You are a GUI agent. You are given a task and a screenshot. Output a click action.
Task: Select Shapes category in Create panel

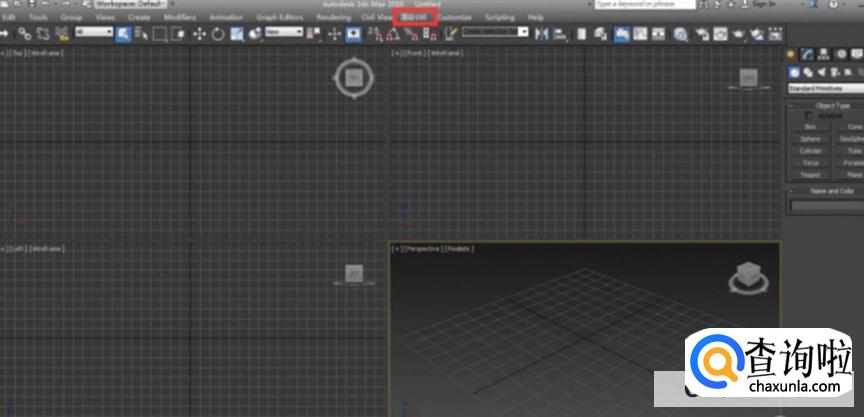click(808, 72)
